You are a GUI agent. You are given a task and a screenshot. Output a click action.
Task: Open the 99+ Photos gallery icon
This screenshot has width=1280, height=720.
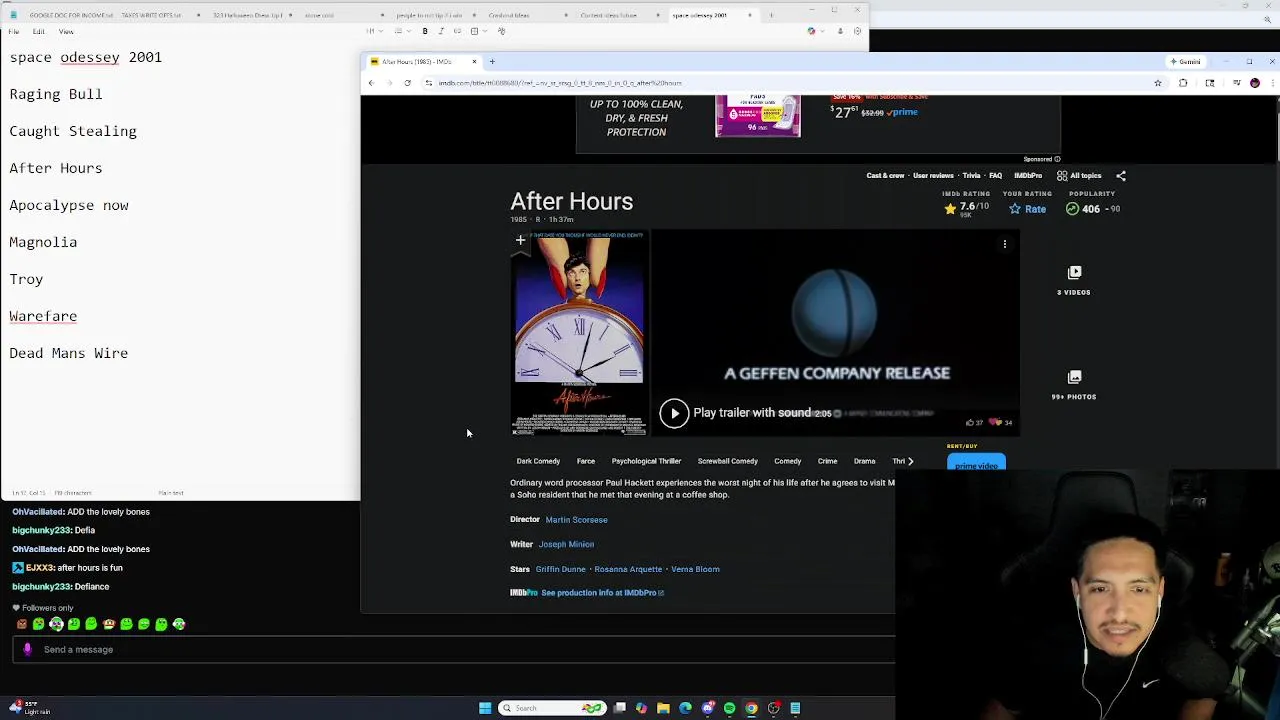click(1074, 377)
